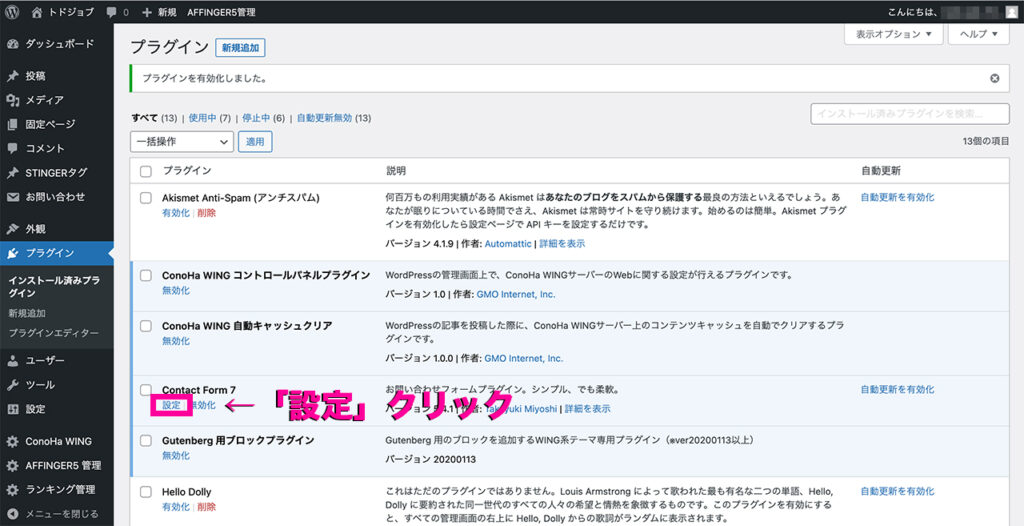Open the WordPress logo menu
The width and height of the screenshot is (1024, 526).
(x=12, y=12)
